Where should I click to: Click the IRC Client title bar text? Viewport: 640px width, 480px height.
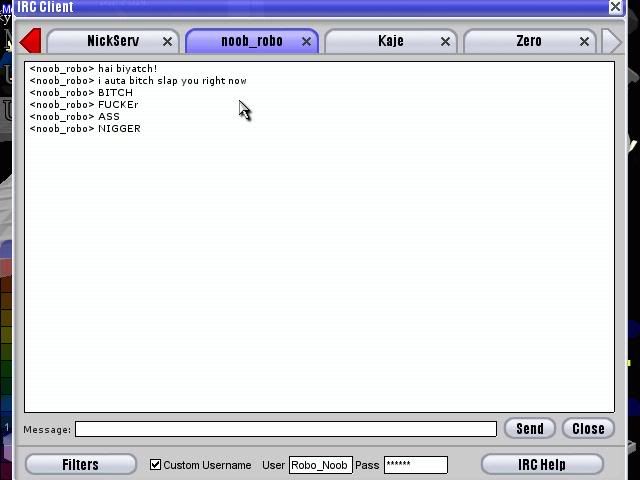click(x=45, y=7)
